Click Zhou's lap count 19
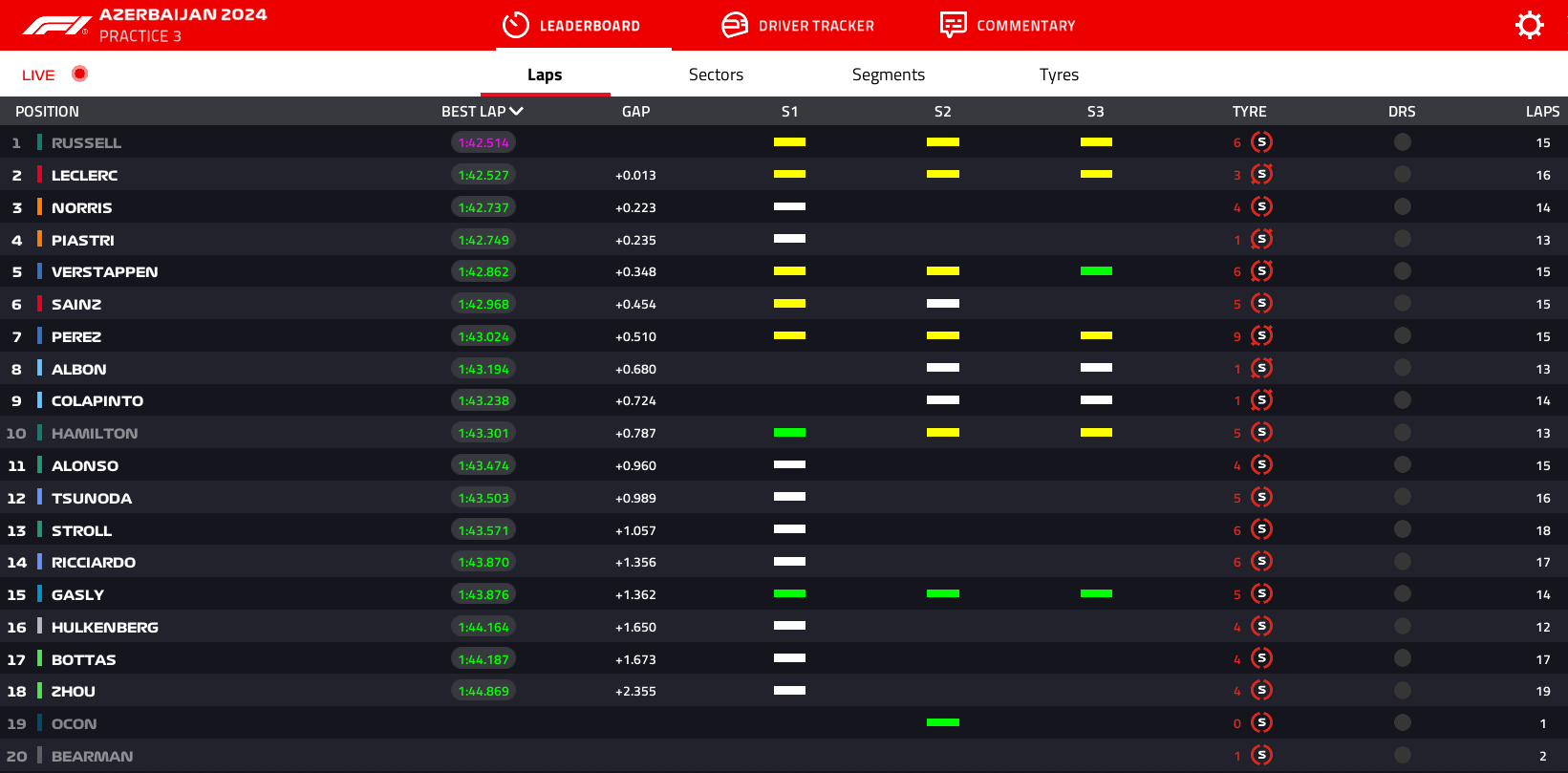This screenshot has height=773, width=1568. click(1543, 691)
